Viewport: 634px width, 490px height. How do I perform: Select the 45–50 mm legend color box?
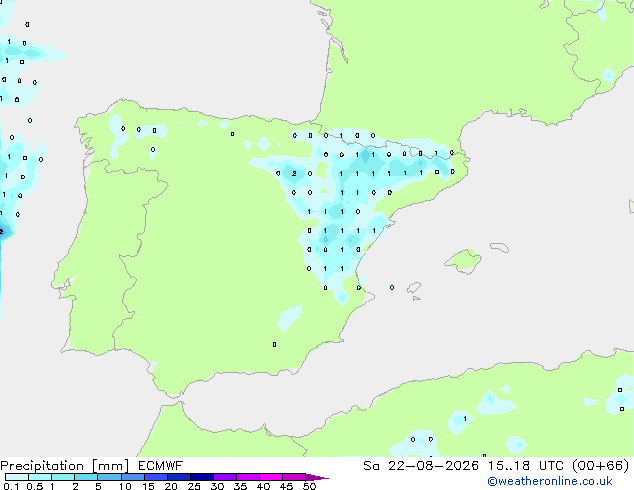(x=294, y=477)
